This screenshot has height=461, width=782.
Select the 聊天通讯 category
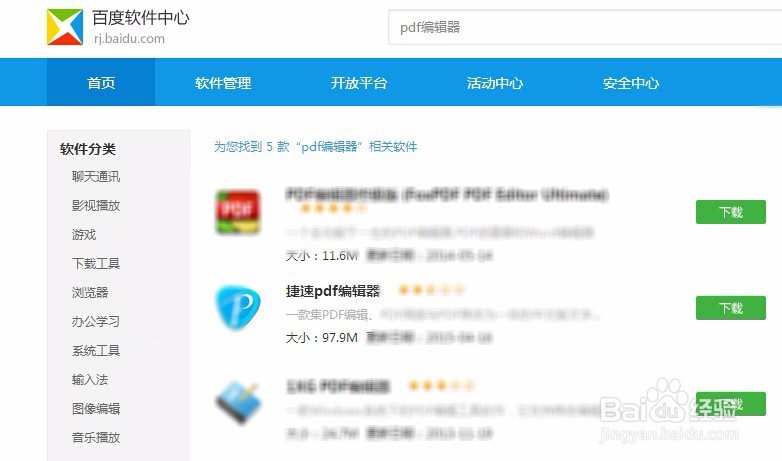coord(96,176)
